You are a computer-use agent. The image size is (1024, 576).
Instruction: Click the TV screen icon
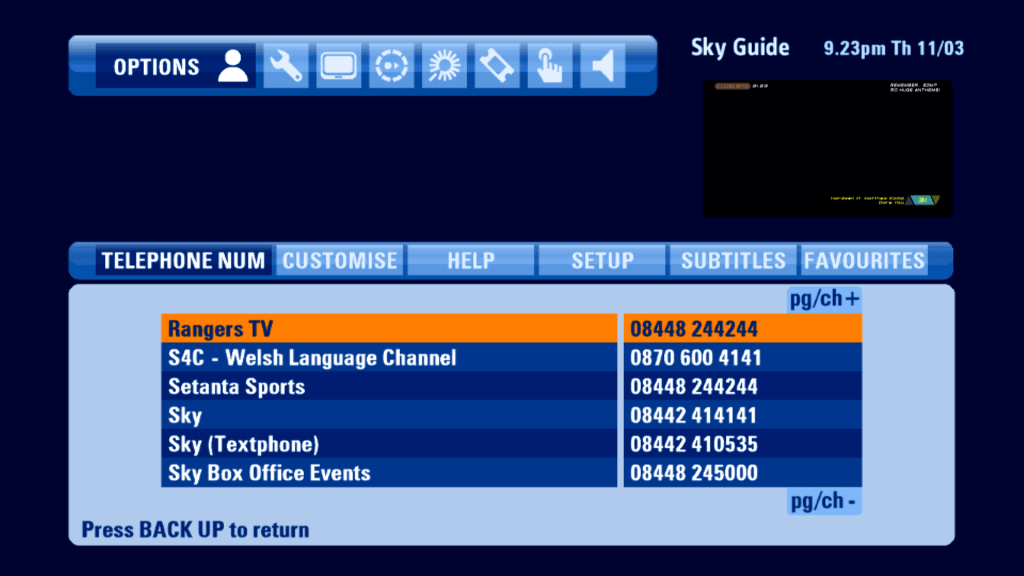339,67
